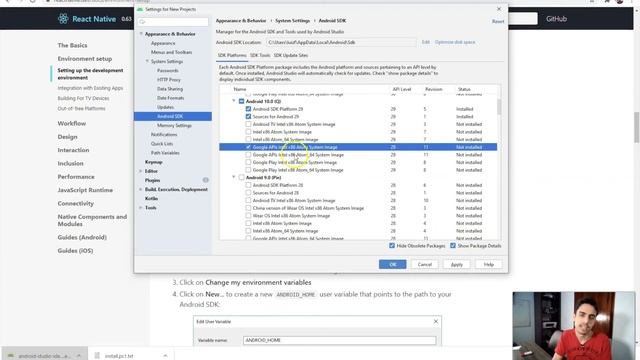Viewport: 640px width, 360px height.
Task: Select Notifications in settings tree
Action: click(x=164, y=134)
